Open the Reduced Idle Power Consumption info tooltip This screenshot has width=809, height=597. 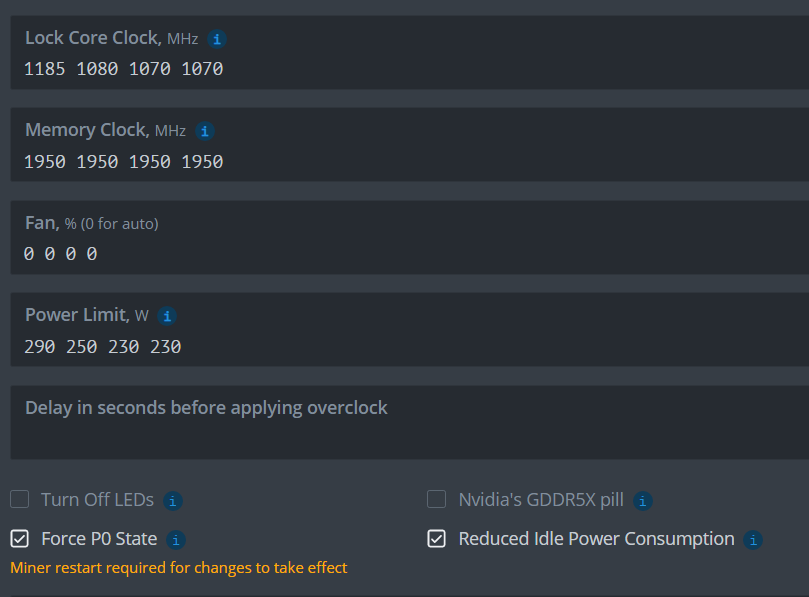[x=753, y=539]
